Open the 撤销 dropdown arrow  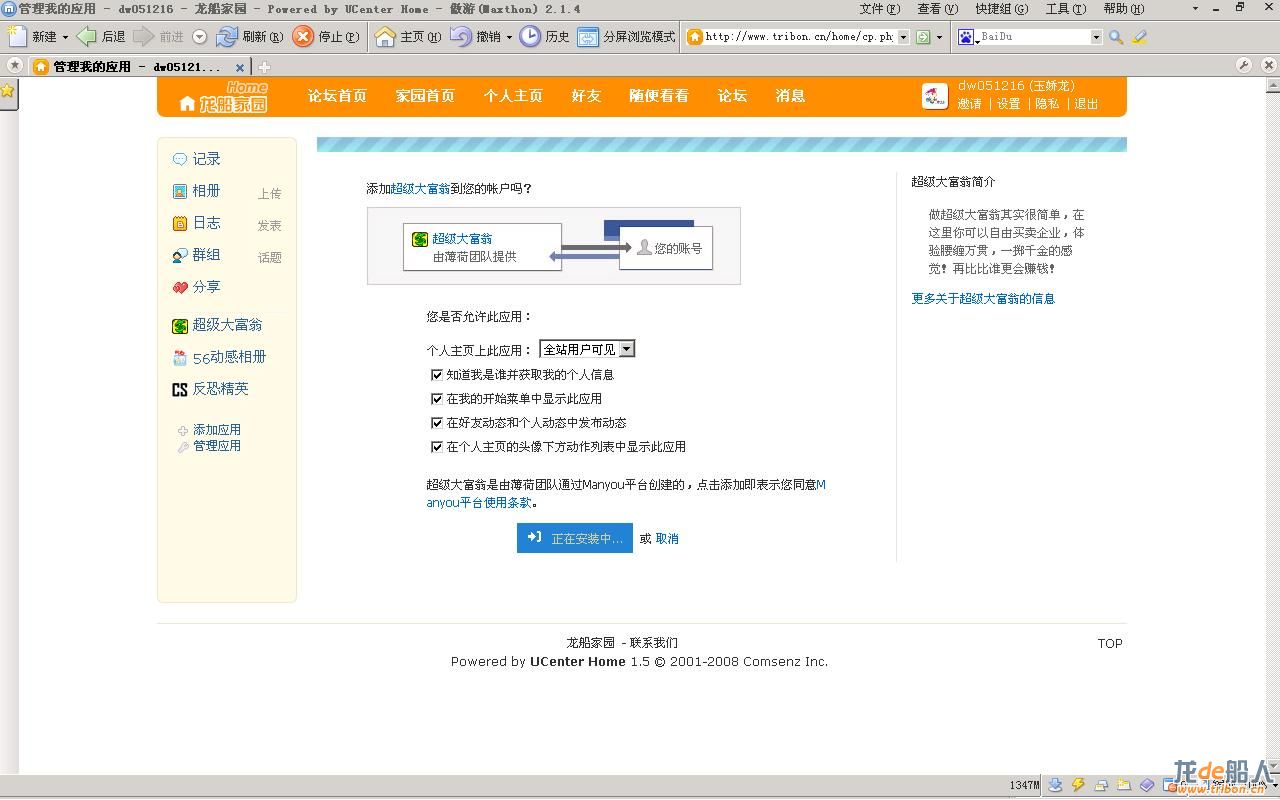509,37
